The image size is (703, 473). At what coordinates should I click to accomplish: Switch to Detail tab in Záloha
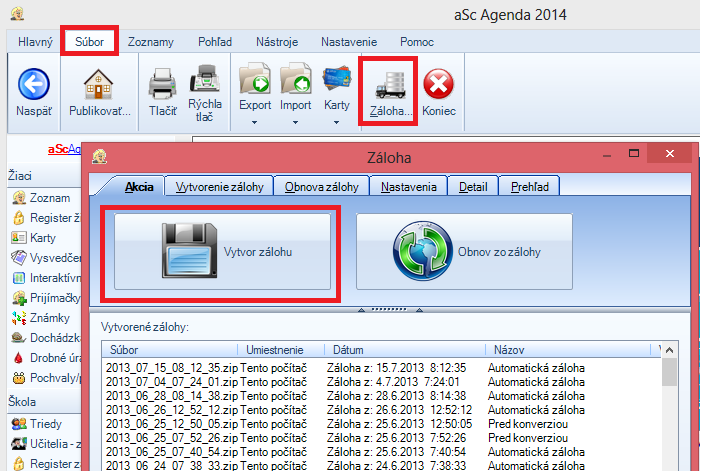point(473,187)
